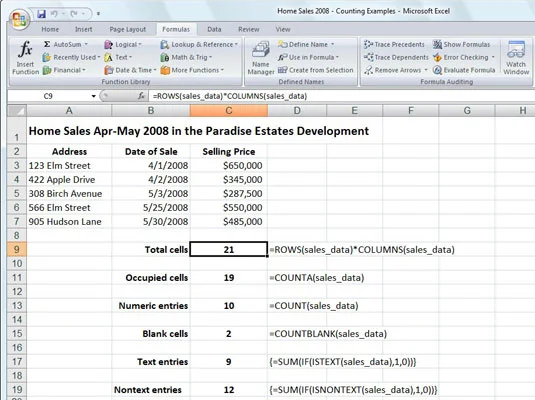Image resolution: width=535 pixels, height=400 pixels.
Task: Click the Home Sales title cell
Action: tap(199, 131)
